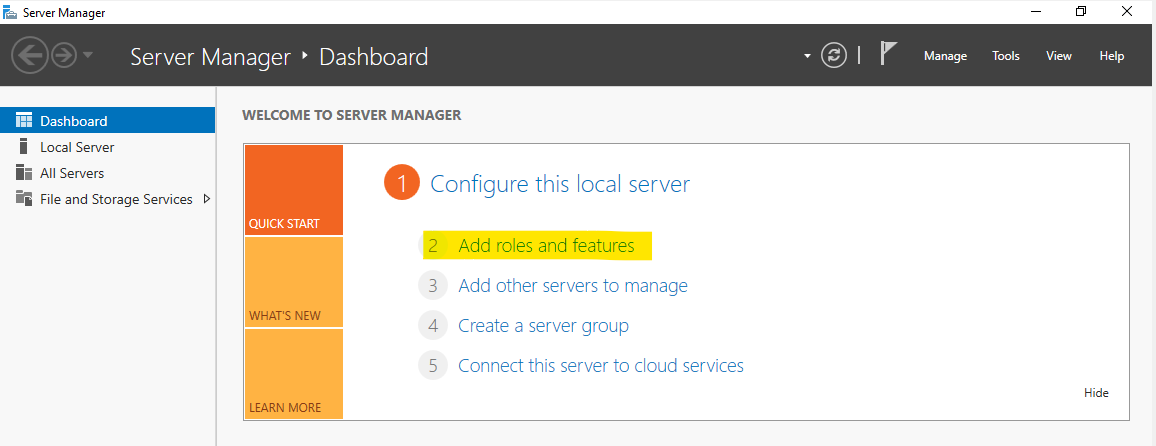1156x446 pixels.
Task: Open the navigation history dropdown arrow
Action: [88, 55]
